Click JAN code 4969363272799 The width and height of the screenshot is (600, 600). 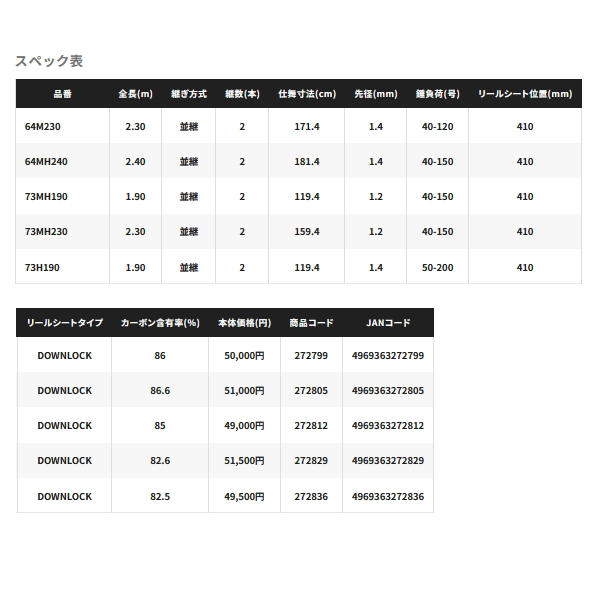(x=388, y=355)
